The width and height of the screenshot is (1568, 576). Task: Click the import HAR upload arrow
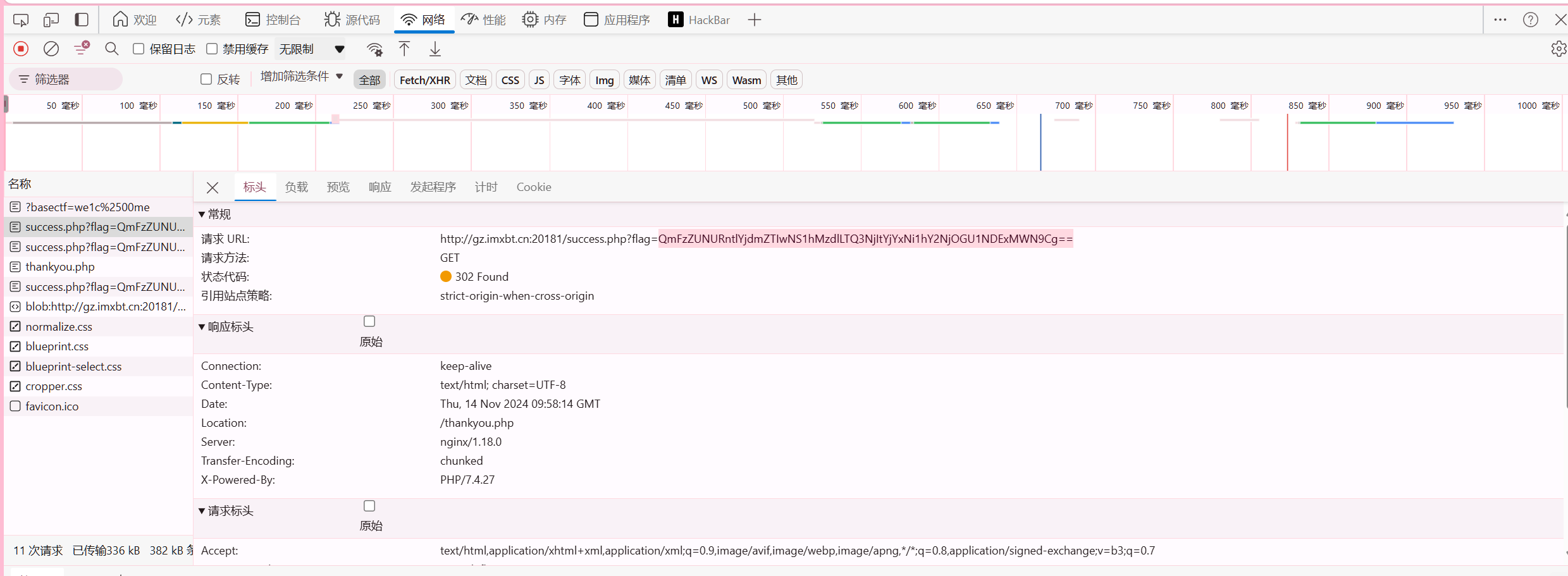coord(404,49)
